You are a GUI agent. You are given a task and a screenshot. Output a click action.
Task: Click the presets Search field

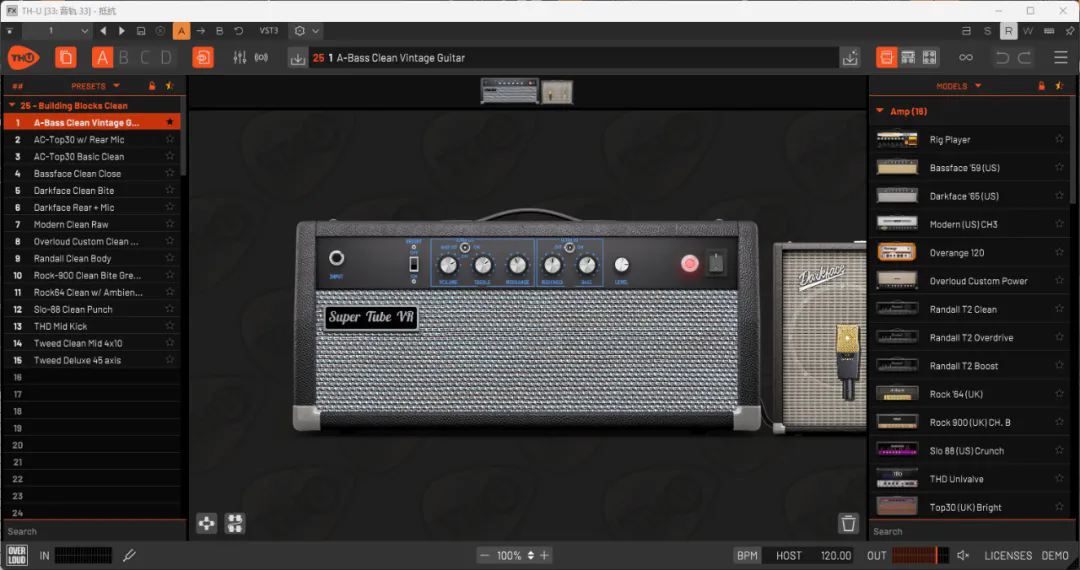pos(93,531)
